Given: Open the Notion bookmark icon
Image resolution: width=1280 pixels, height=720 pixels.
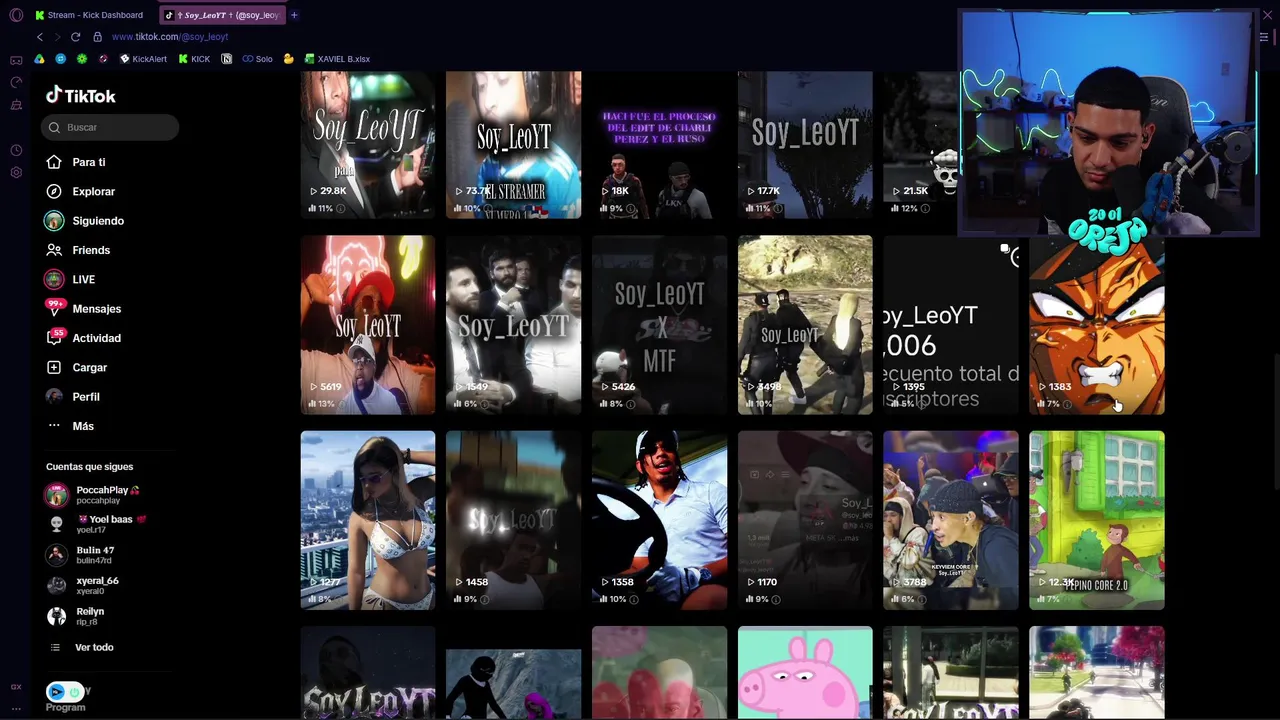Looking at the screenshot, I should point(226,59).
